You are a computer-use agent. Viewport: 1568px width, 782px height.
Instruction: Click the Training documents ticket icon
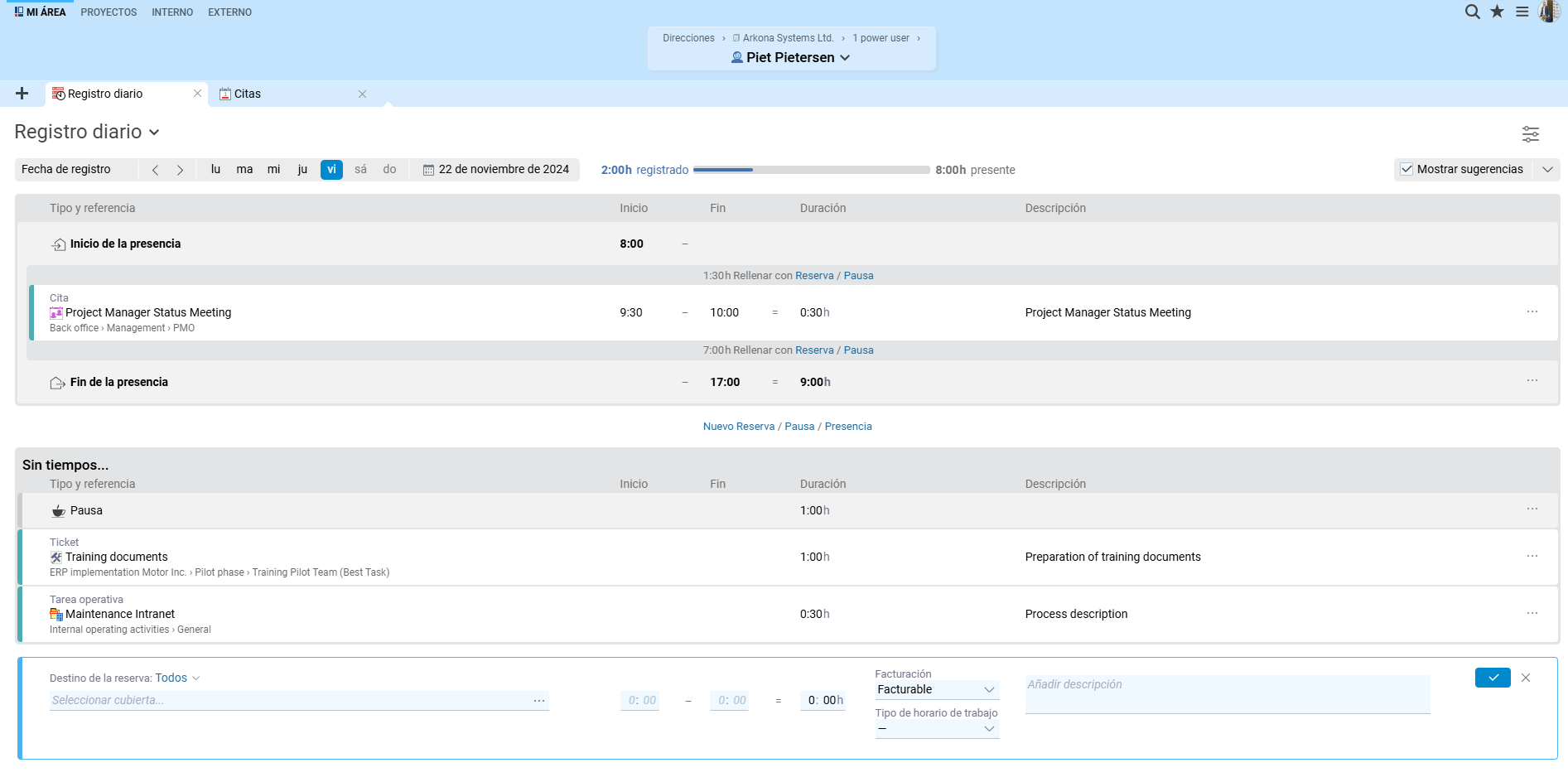pyautogui.click(x=56, y=558)
